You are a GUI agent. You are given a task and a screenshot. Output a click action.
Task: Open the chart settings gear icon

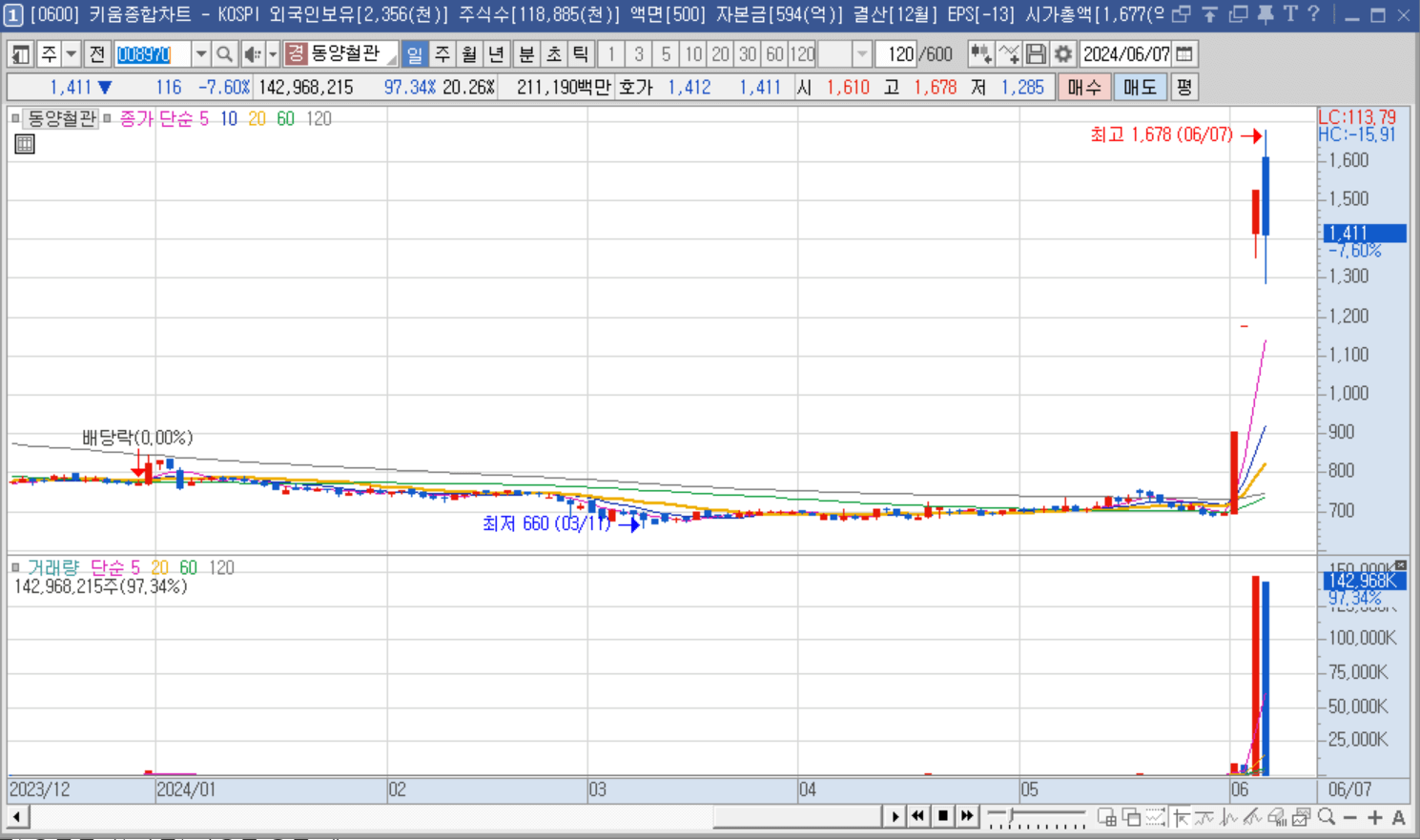click(x=1063, y=54)
